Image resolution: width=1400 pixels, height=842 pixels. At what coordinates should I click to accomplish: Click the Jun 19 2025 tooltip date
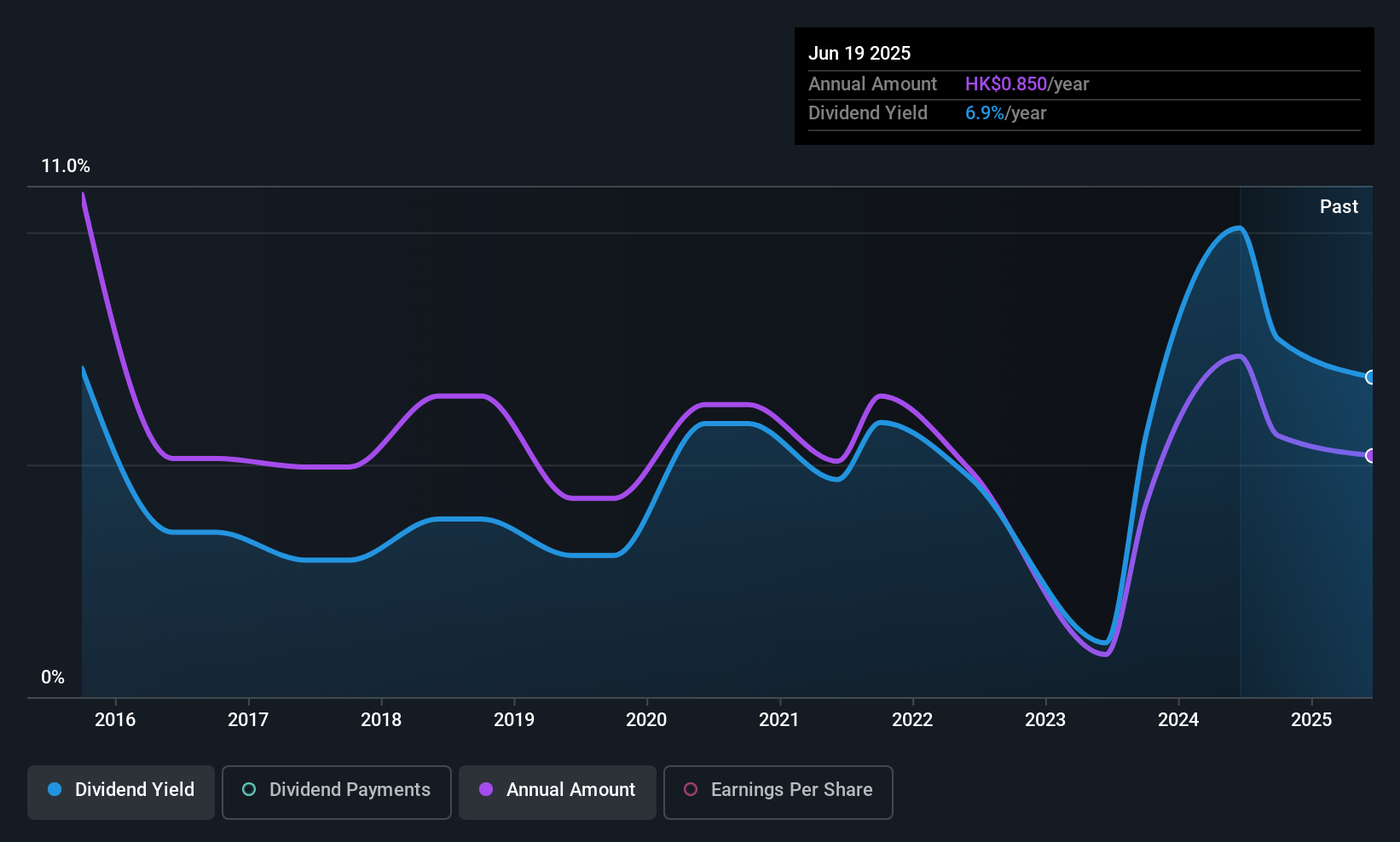click(859, 53)
